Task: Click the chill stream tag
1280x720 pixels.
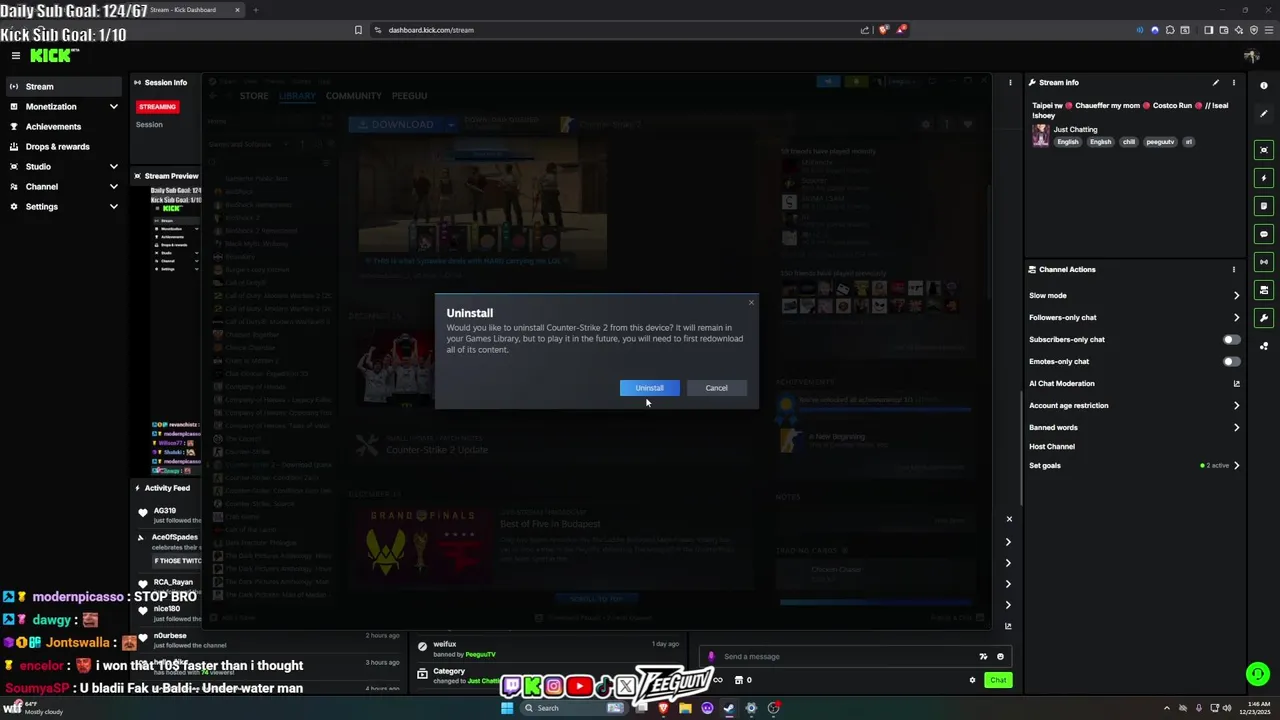Action: pos(1129,142)
